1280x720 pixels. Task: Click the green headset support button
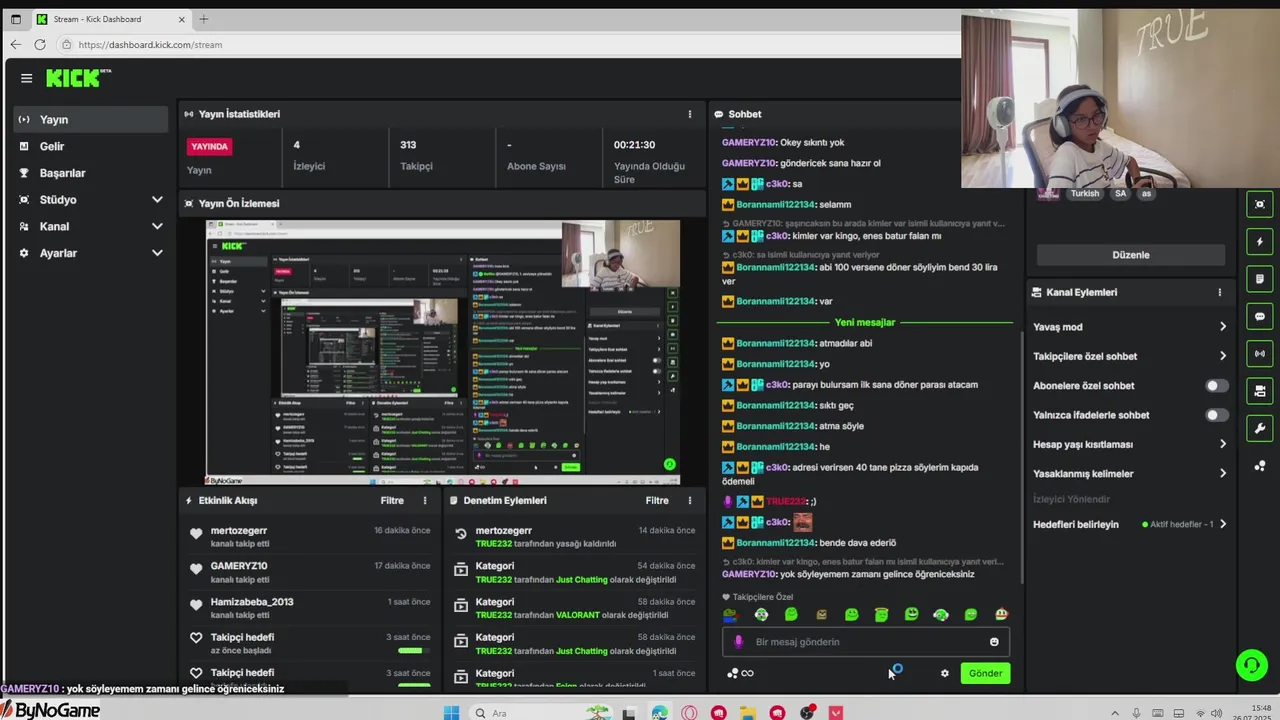tap(1251, 665)
